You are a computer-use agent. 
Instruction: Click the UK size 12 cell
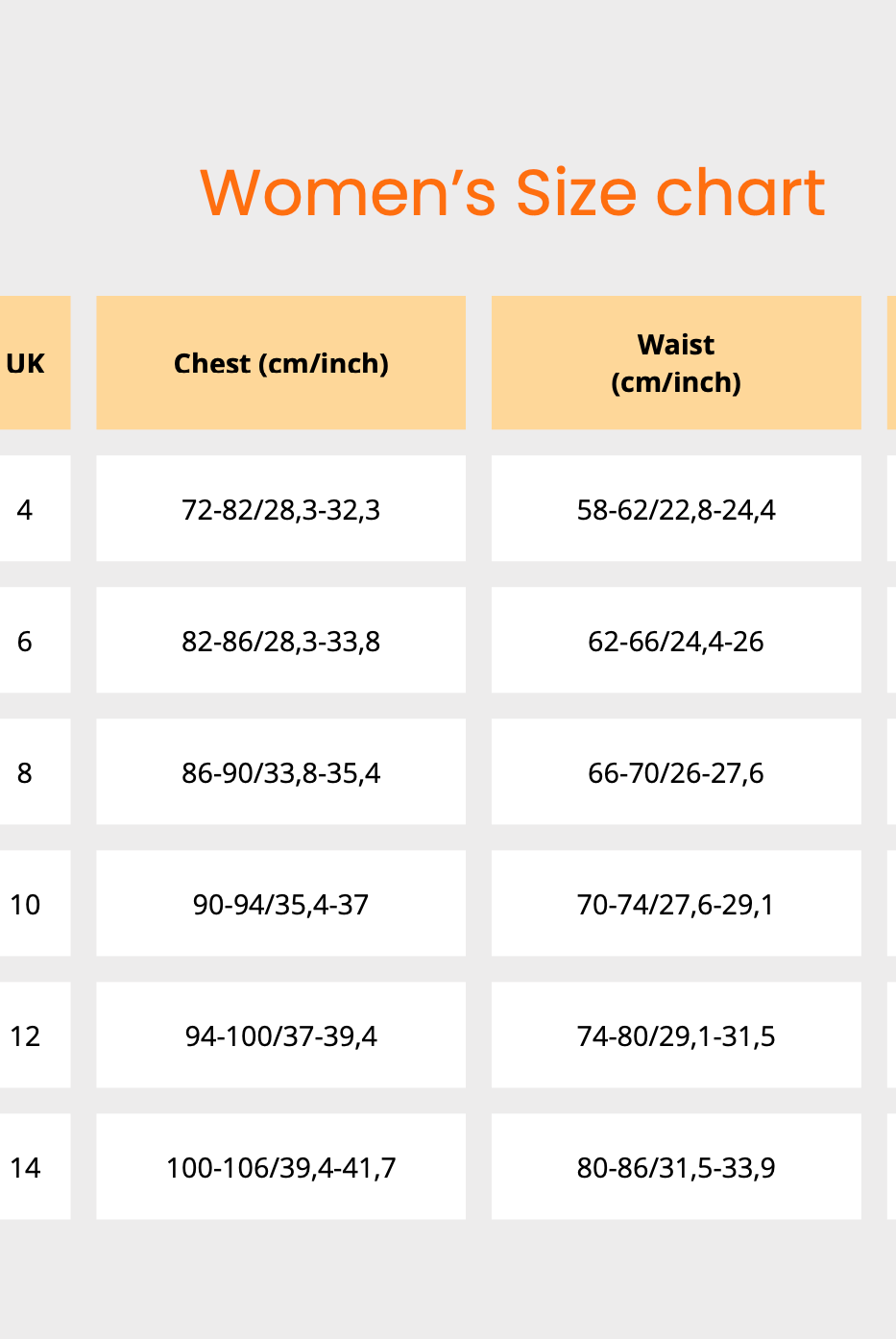point(26,1035)
